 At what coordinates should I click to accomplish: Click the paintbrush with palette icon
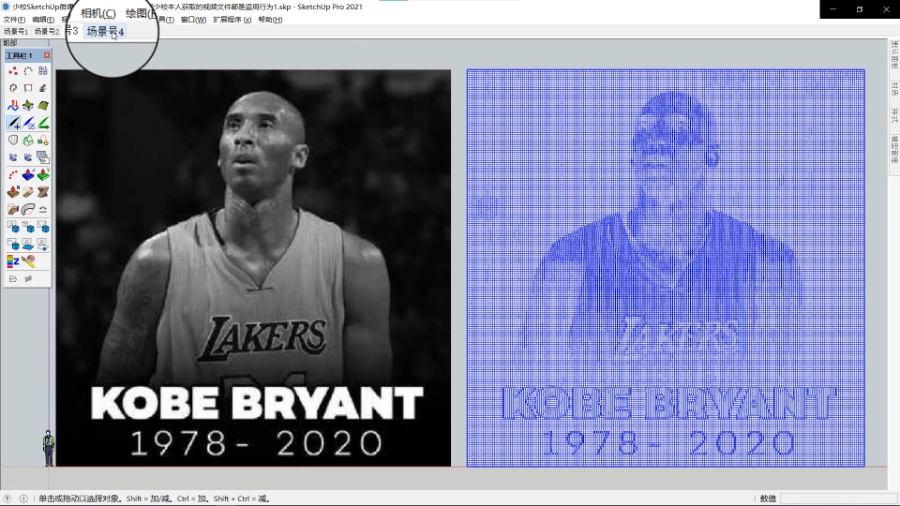pos(28,261)
